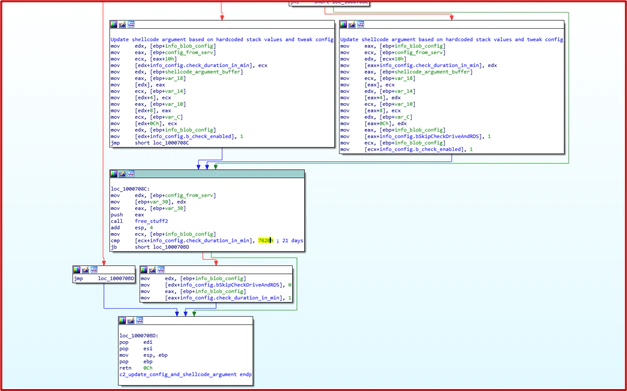Click graph group icon of loc_1000708D block

click(x=139, y=321)
